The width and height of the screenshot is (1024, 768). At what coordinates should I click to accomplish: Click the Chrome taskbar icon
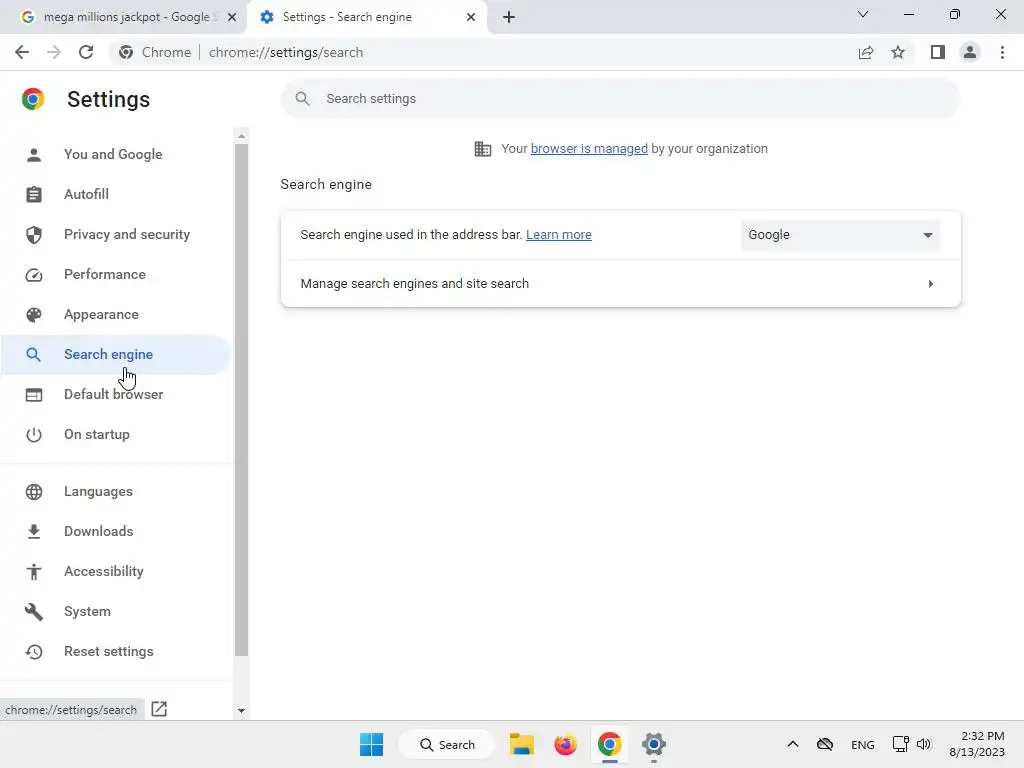click(x=609, y=744)
